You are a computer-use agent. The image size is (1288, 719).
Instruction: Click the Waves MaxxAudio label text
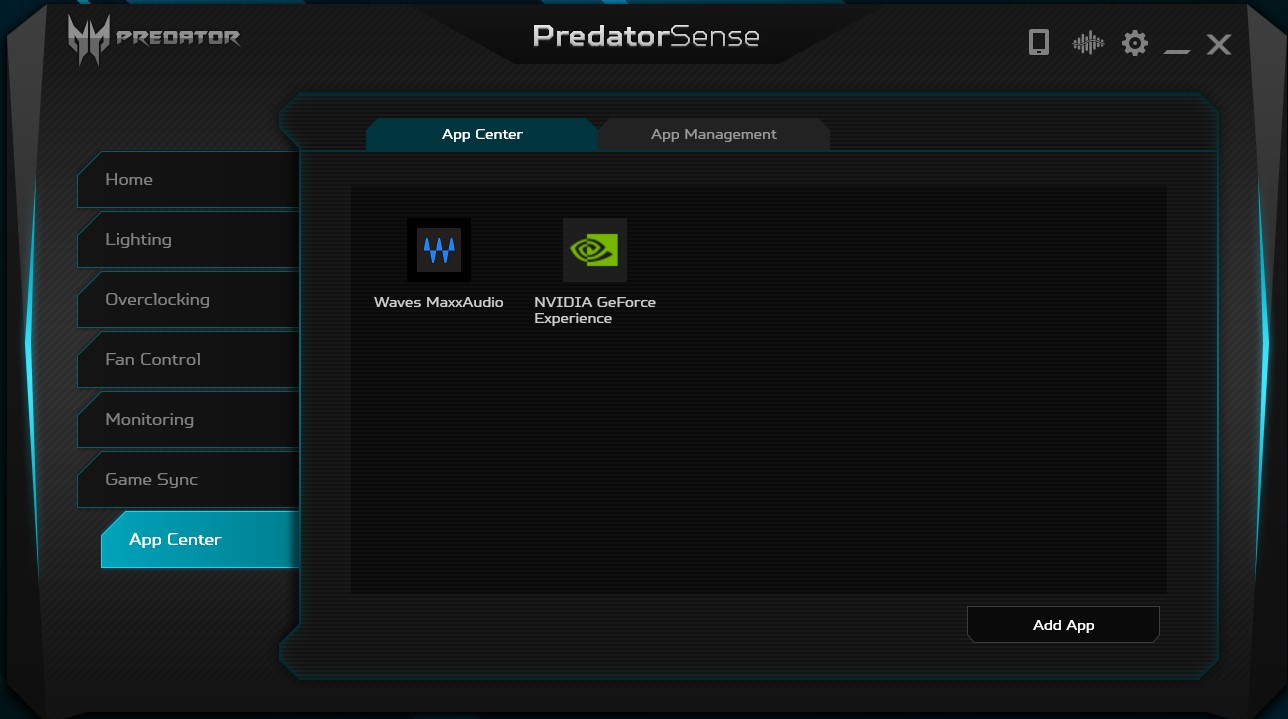(x=439, y=302)
